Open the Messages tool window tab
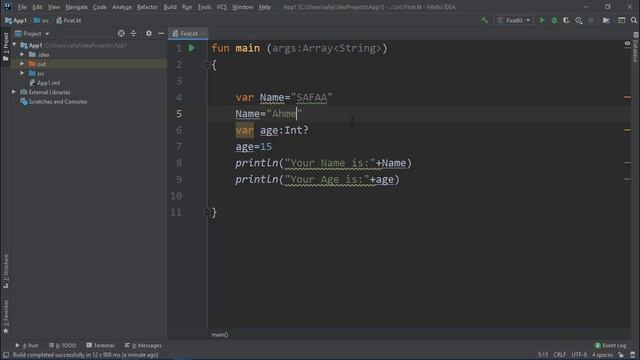The image size is (640, 360). (143, 345)
